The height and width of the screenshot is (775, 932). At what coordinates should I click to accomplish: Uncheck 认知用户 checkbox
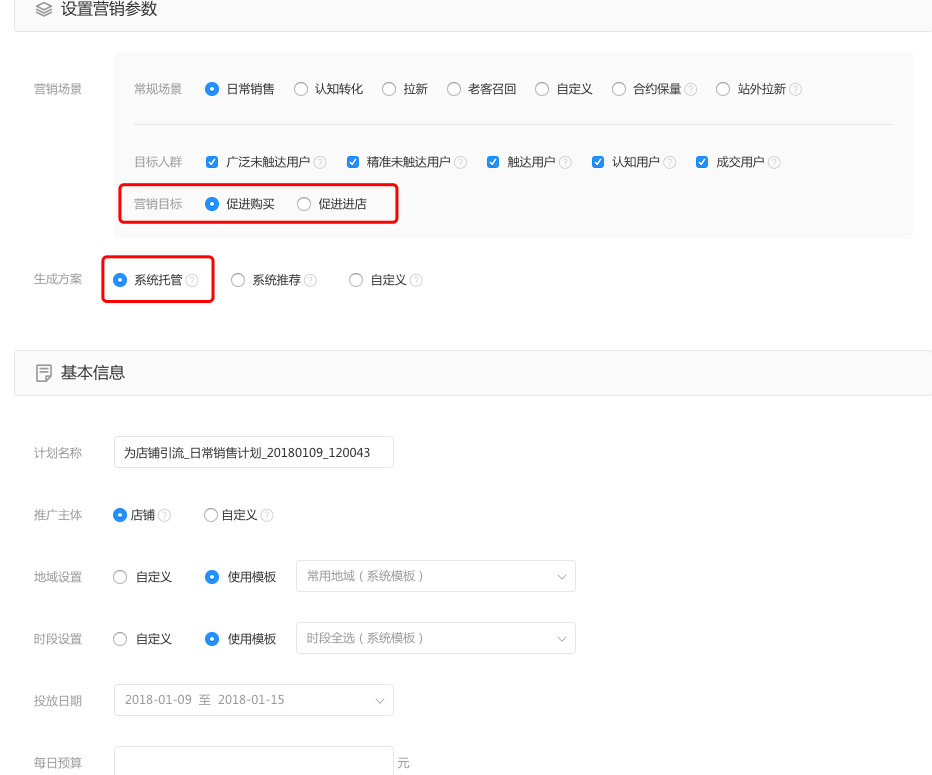[598, 162]
